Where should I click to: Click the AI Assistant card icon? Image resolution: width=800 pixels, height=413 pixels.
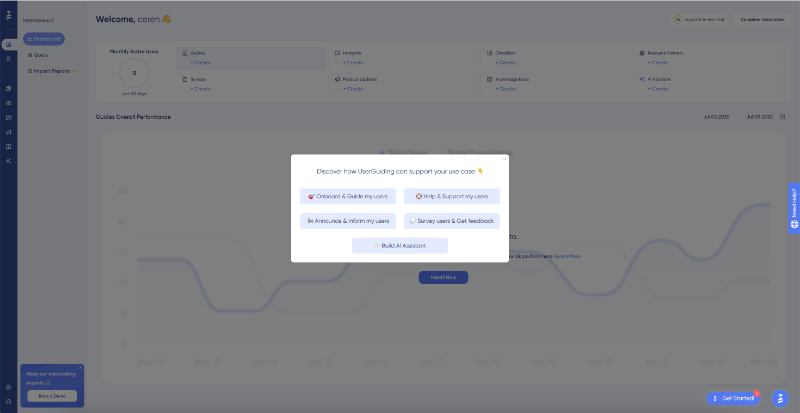tap(642, 80)
